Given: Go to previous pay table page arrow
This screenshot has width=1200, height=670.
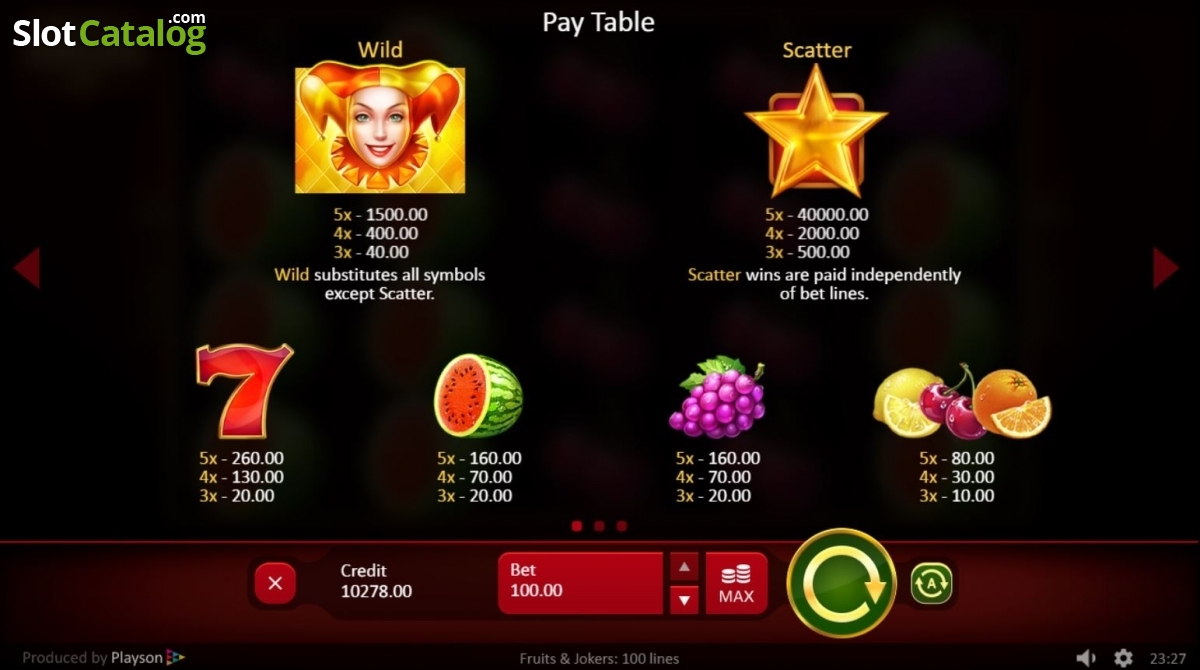Looking at the screenshot, I should pyautogui.click(x=26, y=267).
